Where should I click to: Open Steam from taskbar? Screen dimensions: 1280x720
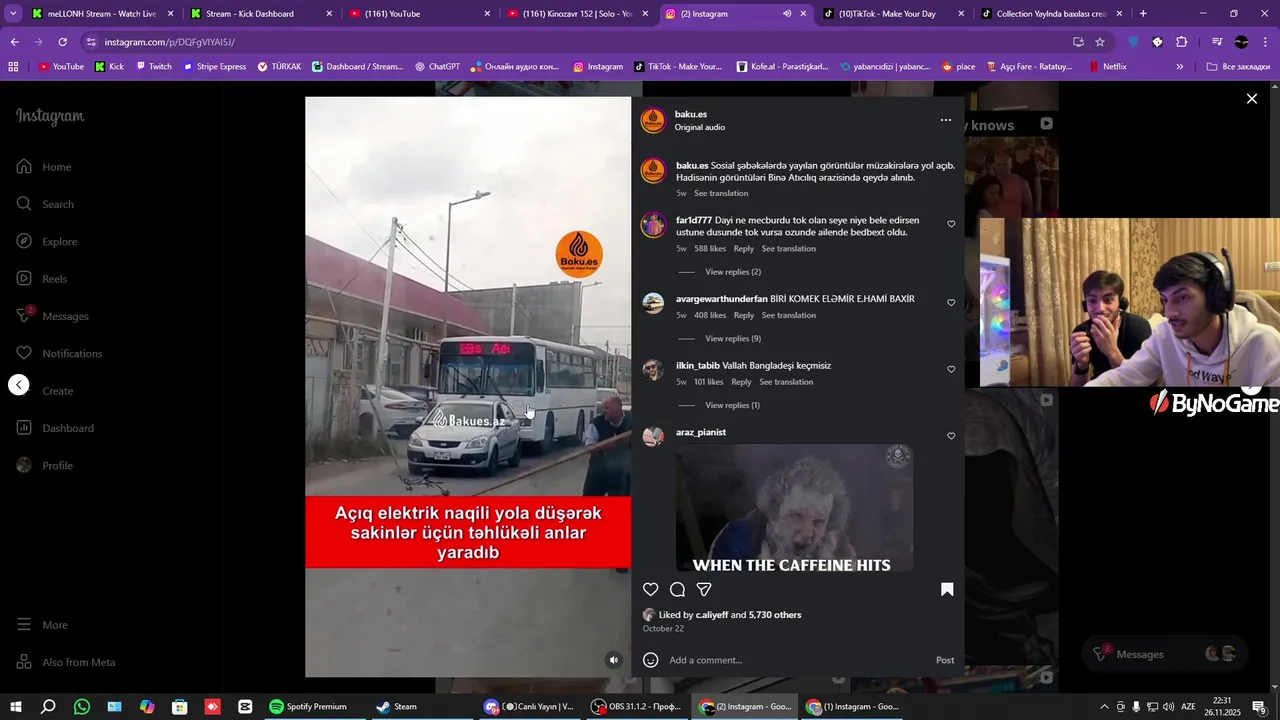(396, 706)
